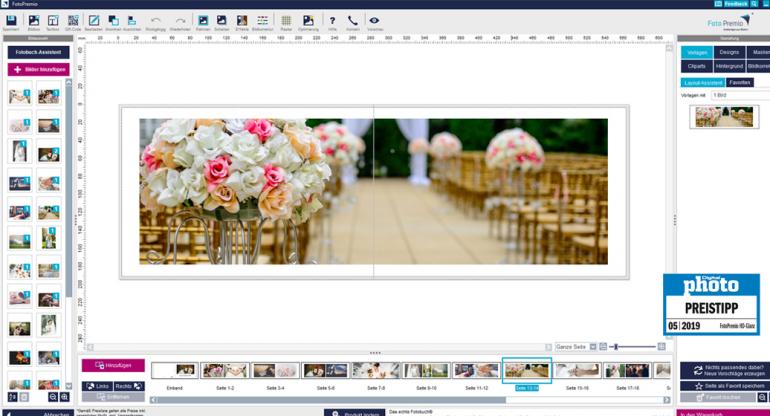Toggle the Rahmen frame option
Image resolution: width=770 pixels, height=416 pixels.
click(x=203, y=21)
